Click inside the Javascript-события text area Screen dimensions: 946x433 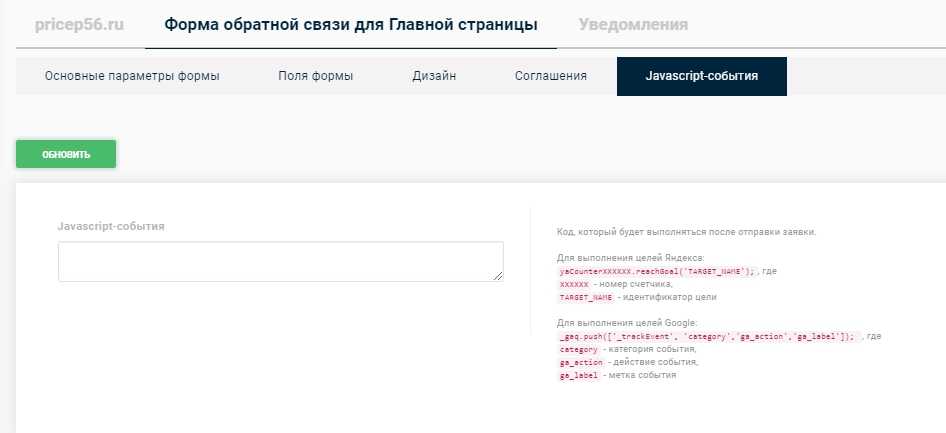(280, 261)
